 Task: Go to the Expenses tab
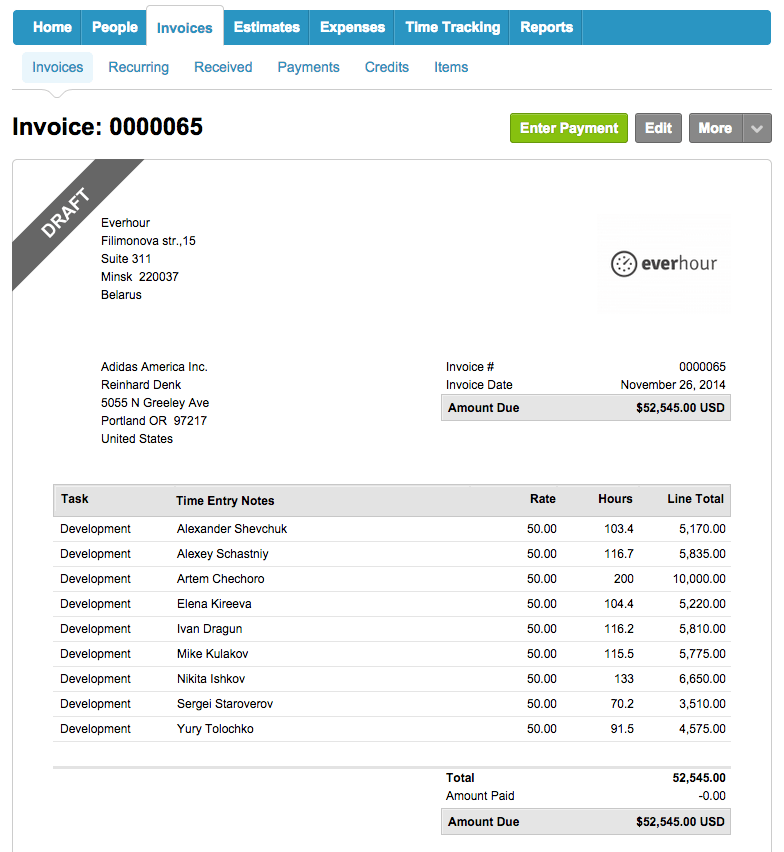(352, 27)
